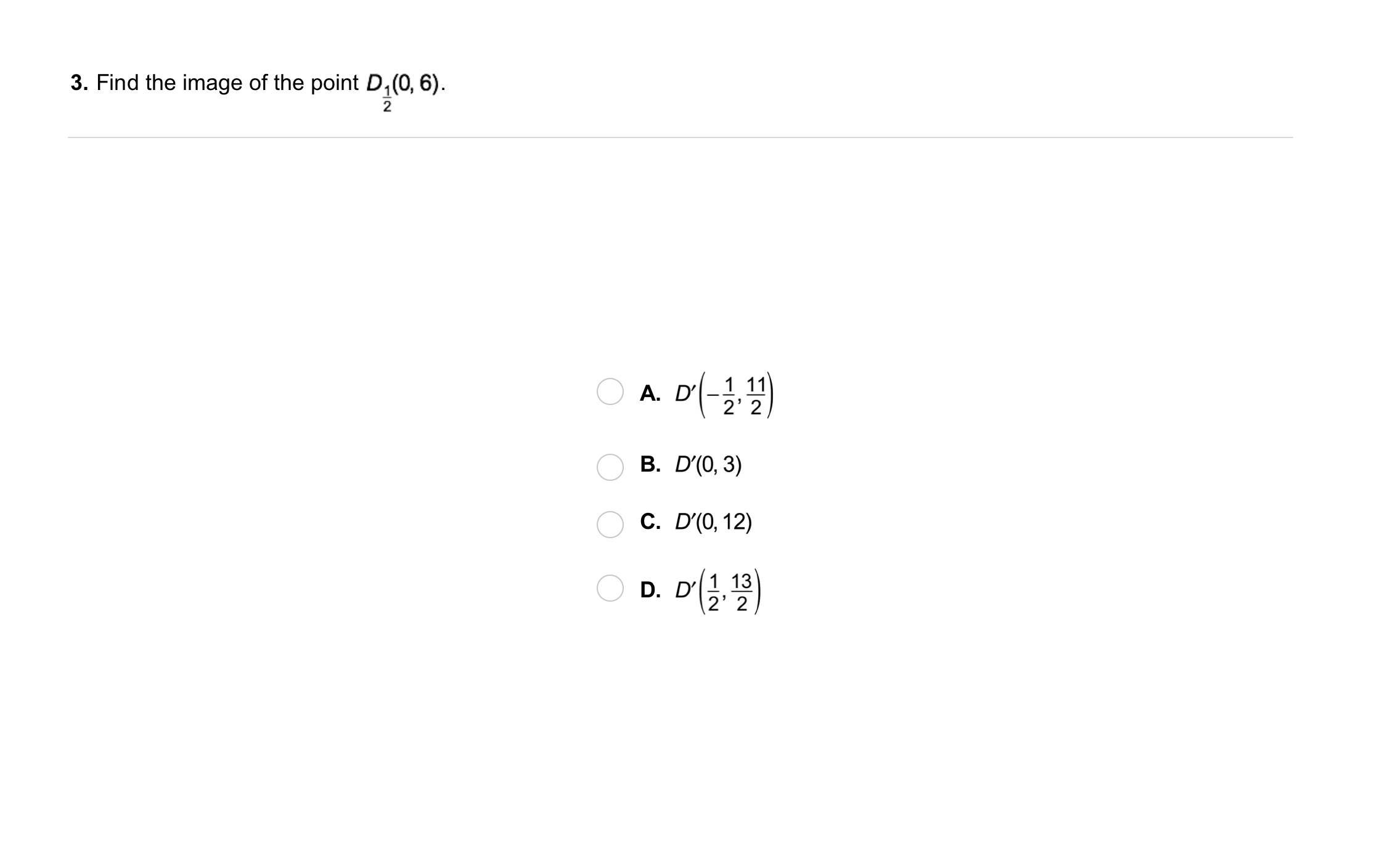This screenshot has height=868, width=1398.
Task: Click the bold letter label 'B.'
Action: [x=650, y=464]
